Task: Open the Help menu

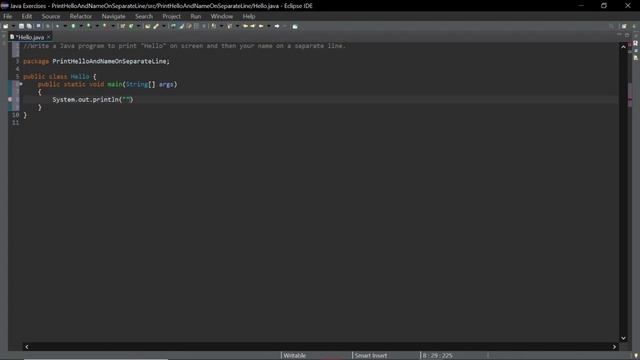Action: tap(249, 16)
